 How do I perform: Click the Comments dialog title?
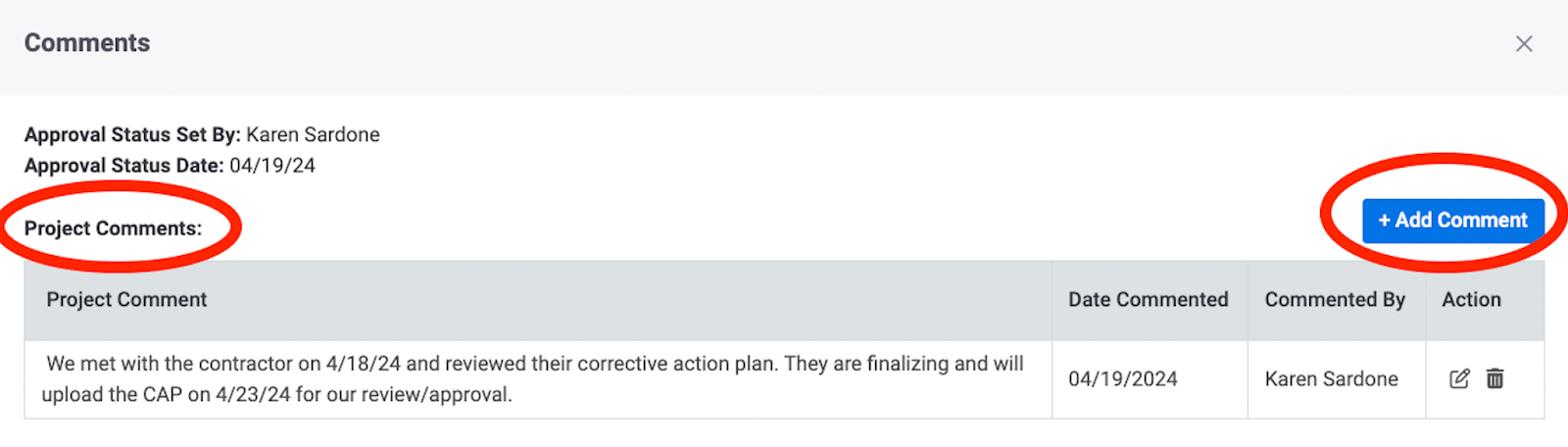tap(87, 43)
